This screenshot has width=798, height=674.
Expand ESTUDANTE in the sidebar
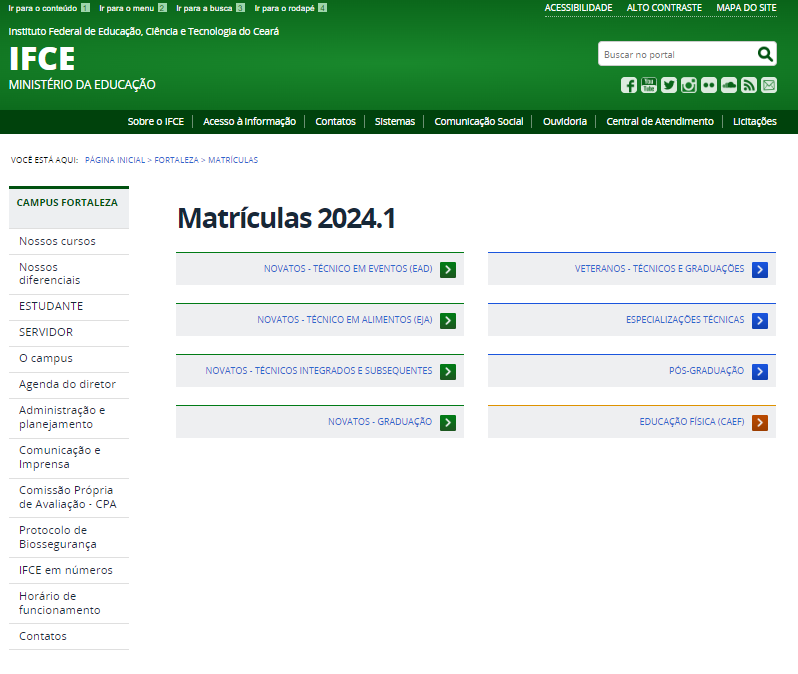coord(51,306)
